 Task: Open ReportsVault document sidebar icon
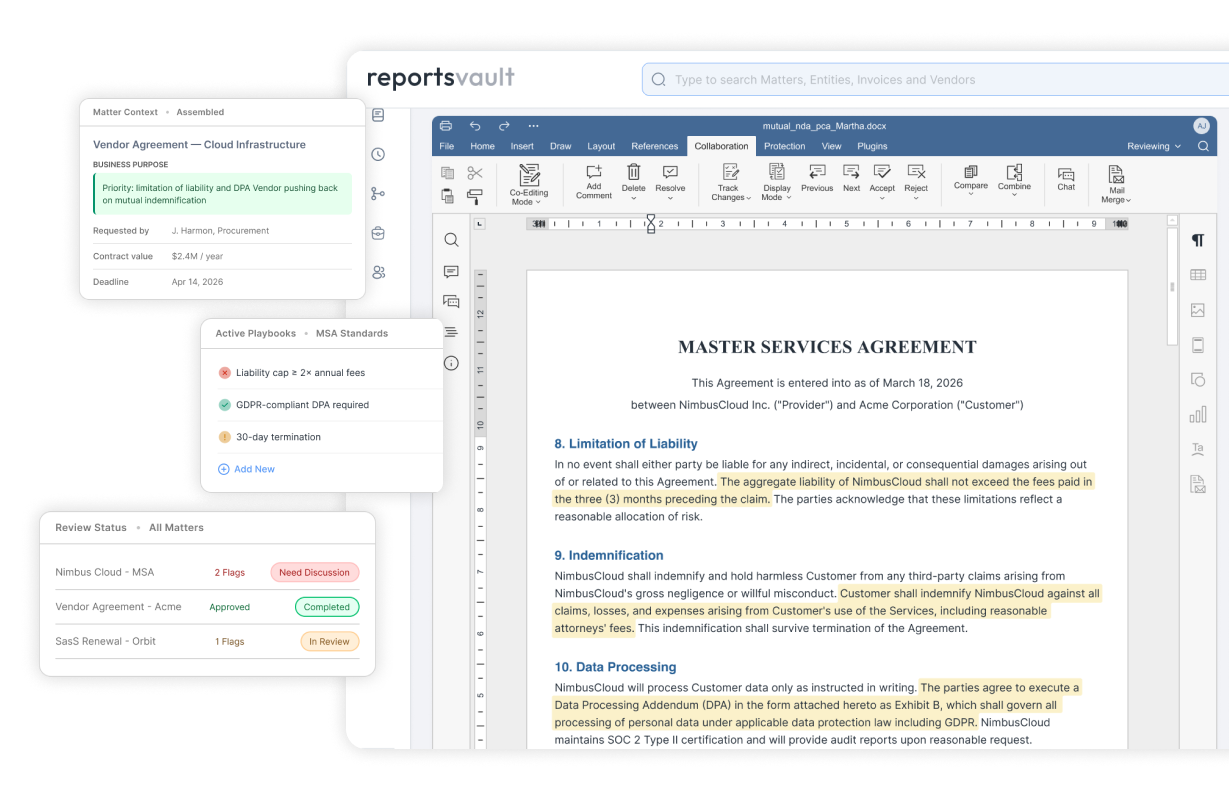(378, 116)
